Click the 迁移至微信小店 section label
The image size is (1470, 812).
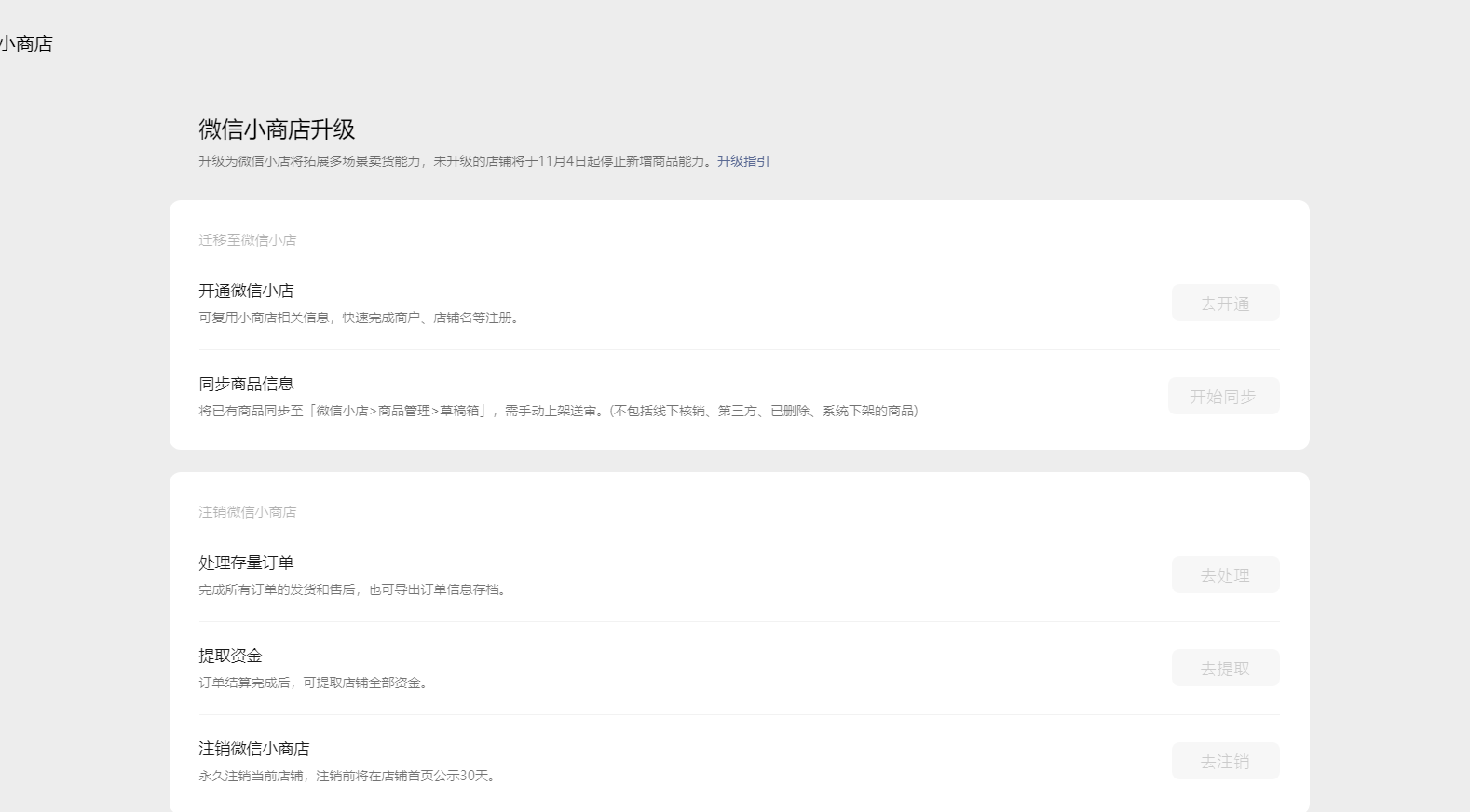click(247, 240)
